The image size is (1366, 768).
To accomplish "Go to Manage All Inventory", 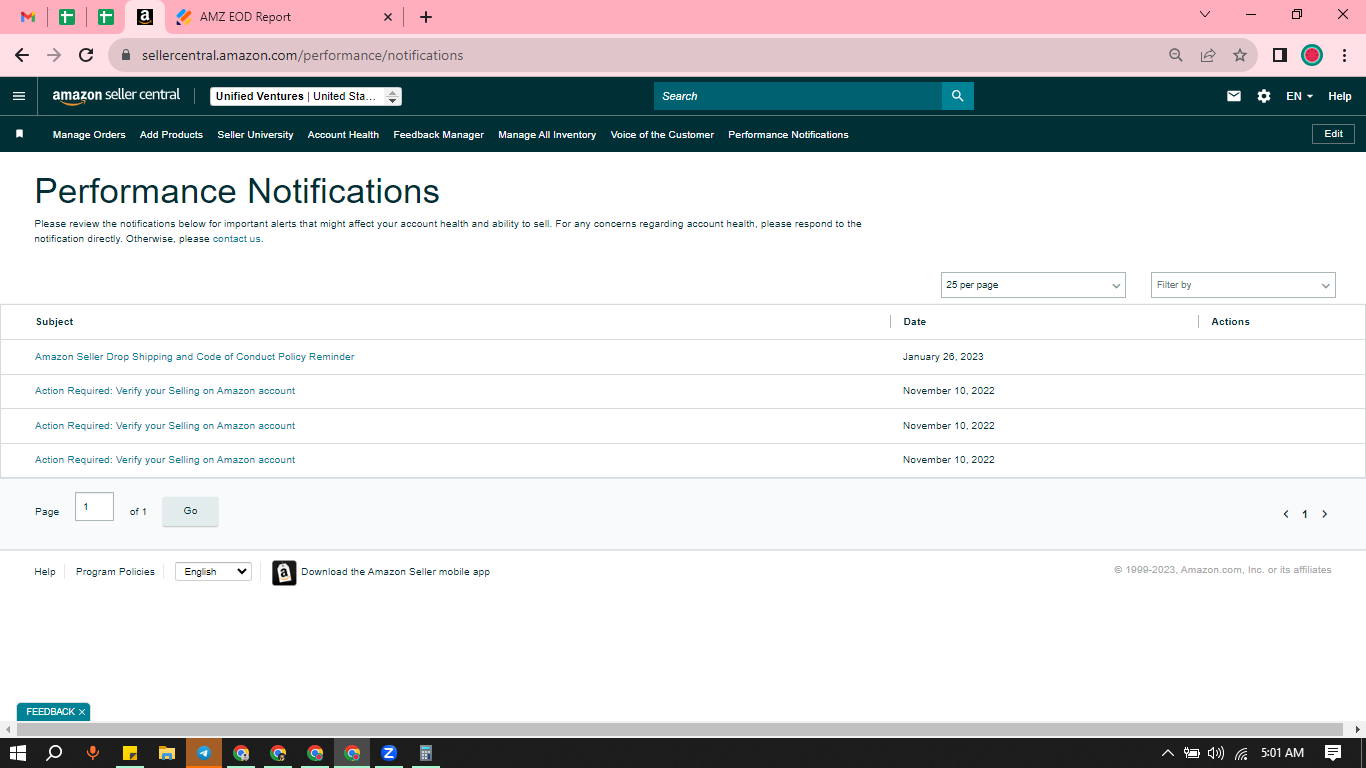I will [x=547, y=135].
